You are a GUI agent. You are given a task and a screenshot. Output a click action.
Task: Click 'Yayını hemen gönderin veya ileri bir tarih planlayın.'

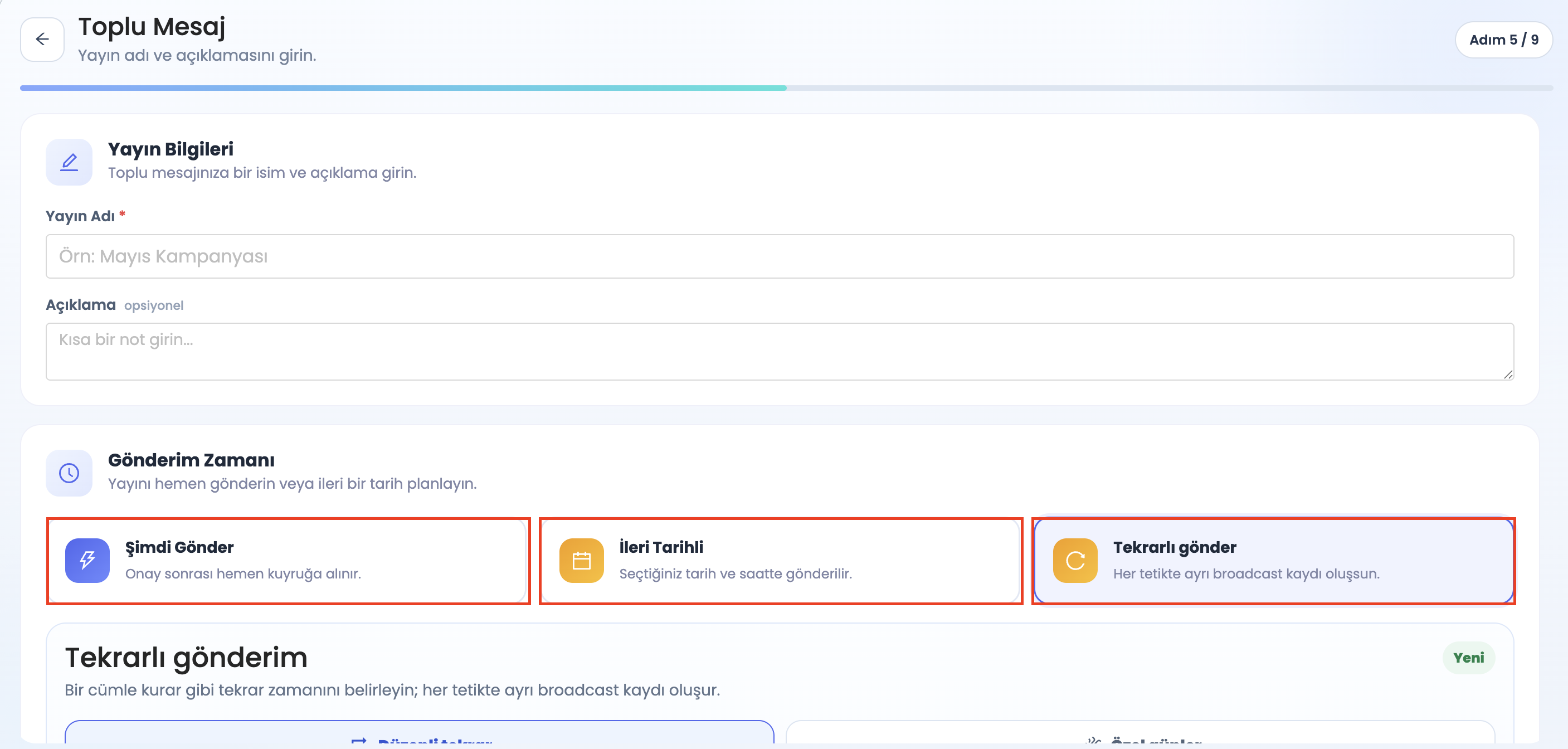click(292, 484)
